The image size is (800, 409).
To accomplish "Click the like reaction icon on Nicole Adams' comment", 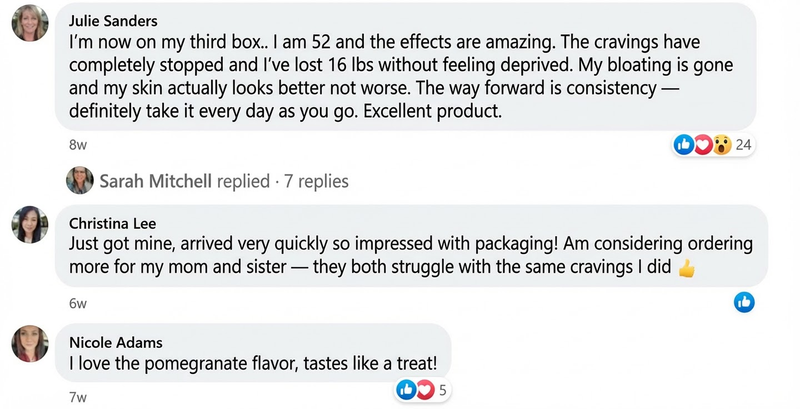I will [406, 389].
